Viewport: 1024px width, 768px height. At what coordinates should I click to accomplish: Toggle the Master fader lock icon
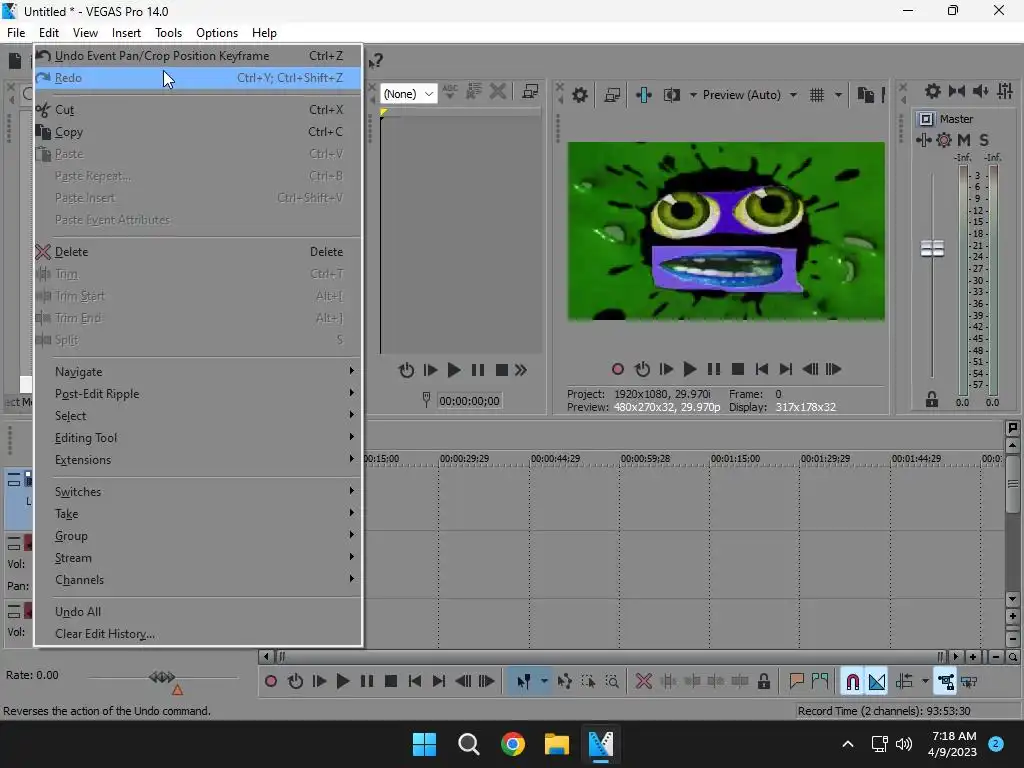click(932, 400)
